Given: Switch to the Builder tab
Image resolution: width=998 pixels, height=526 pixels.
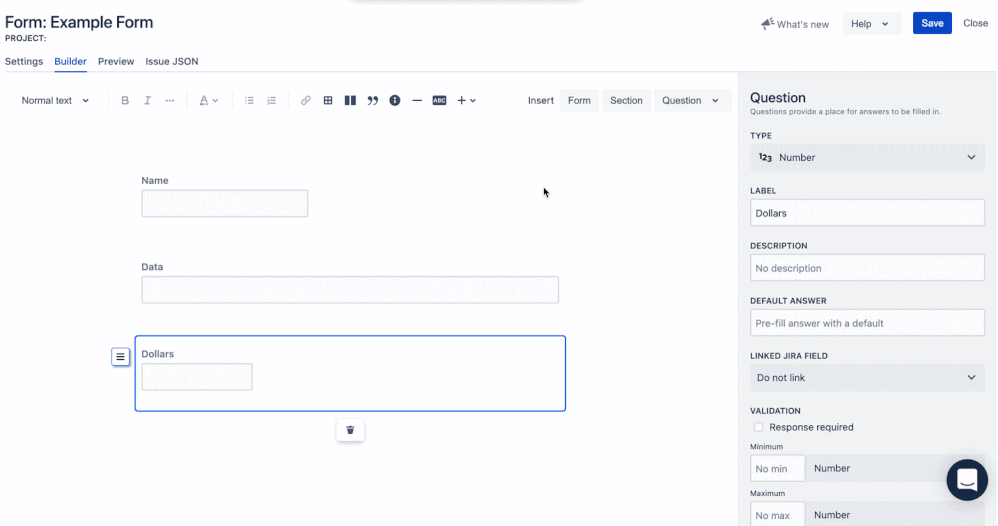Looking at the screenshot, I should [70, 61].
